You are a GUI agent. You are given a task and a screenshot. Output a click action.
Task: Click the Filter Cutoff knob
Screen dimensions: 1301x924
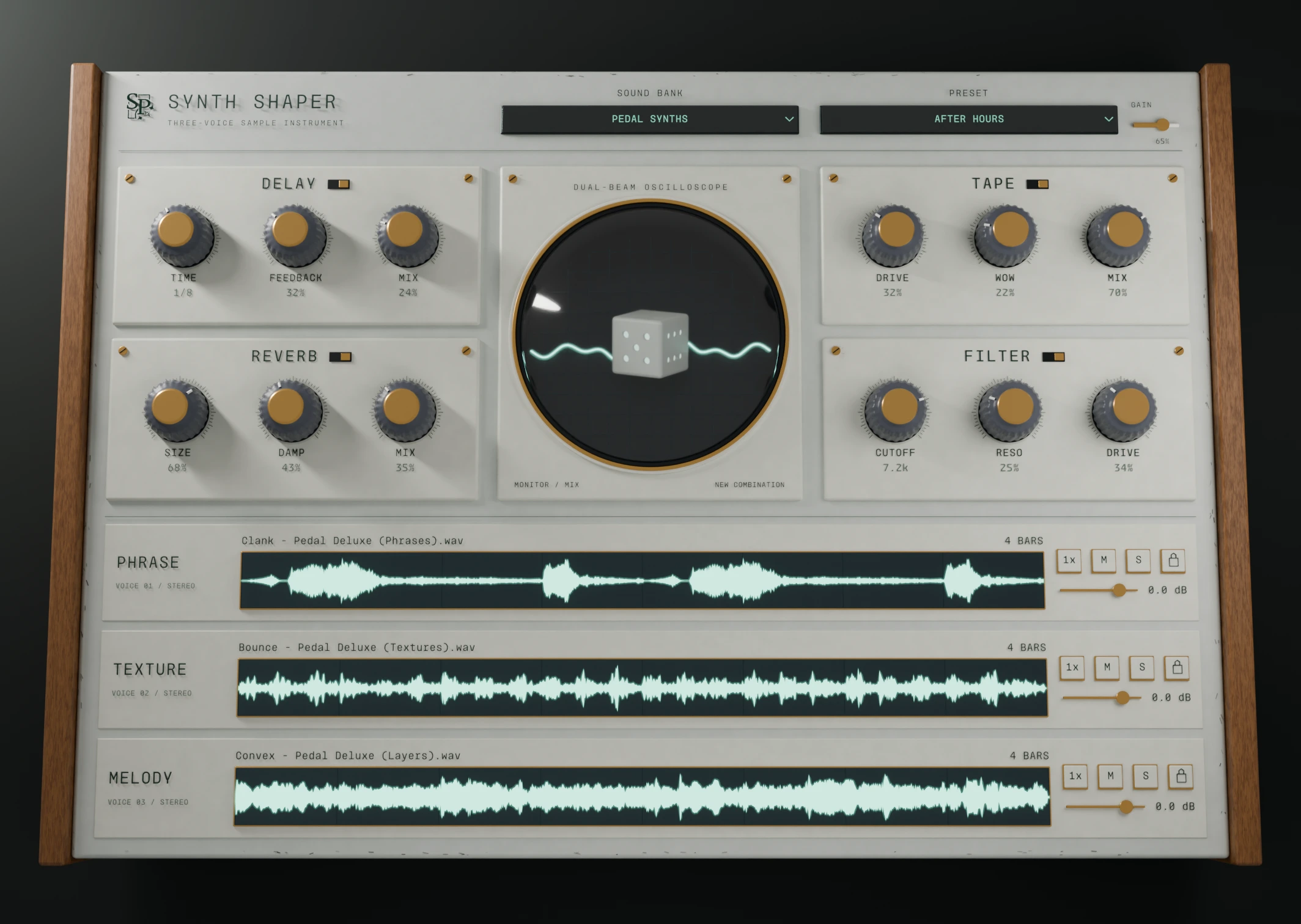pyautogui.click(x=895, y=410)
